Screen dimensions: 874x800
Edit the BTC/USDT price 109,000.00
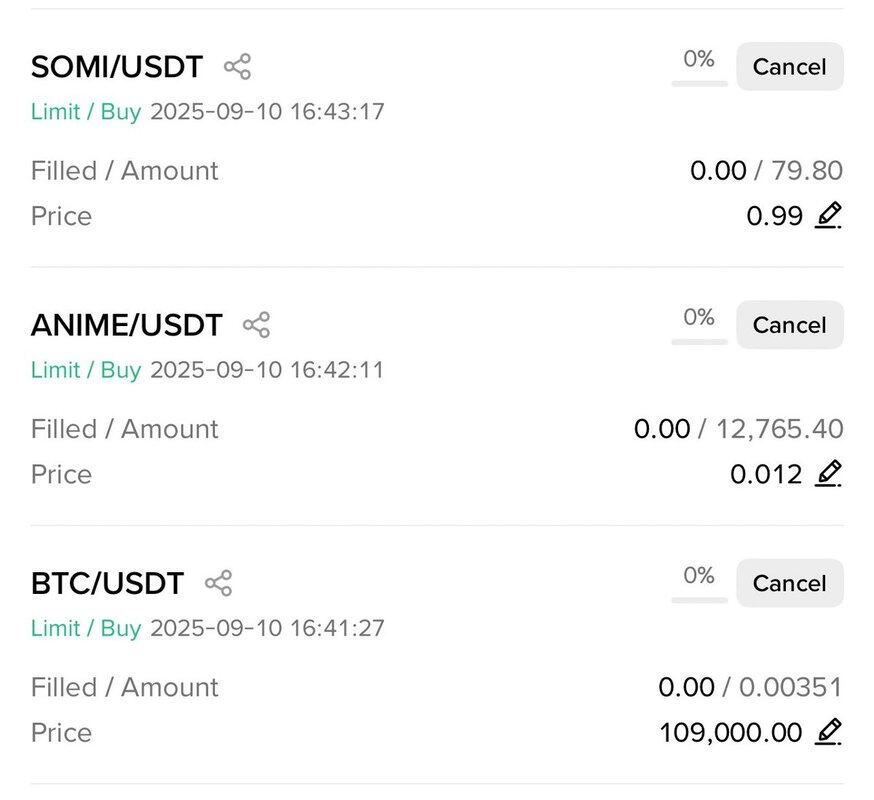[828, 732]
